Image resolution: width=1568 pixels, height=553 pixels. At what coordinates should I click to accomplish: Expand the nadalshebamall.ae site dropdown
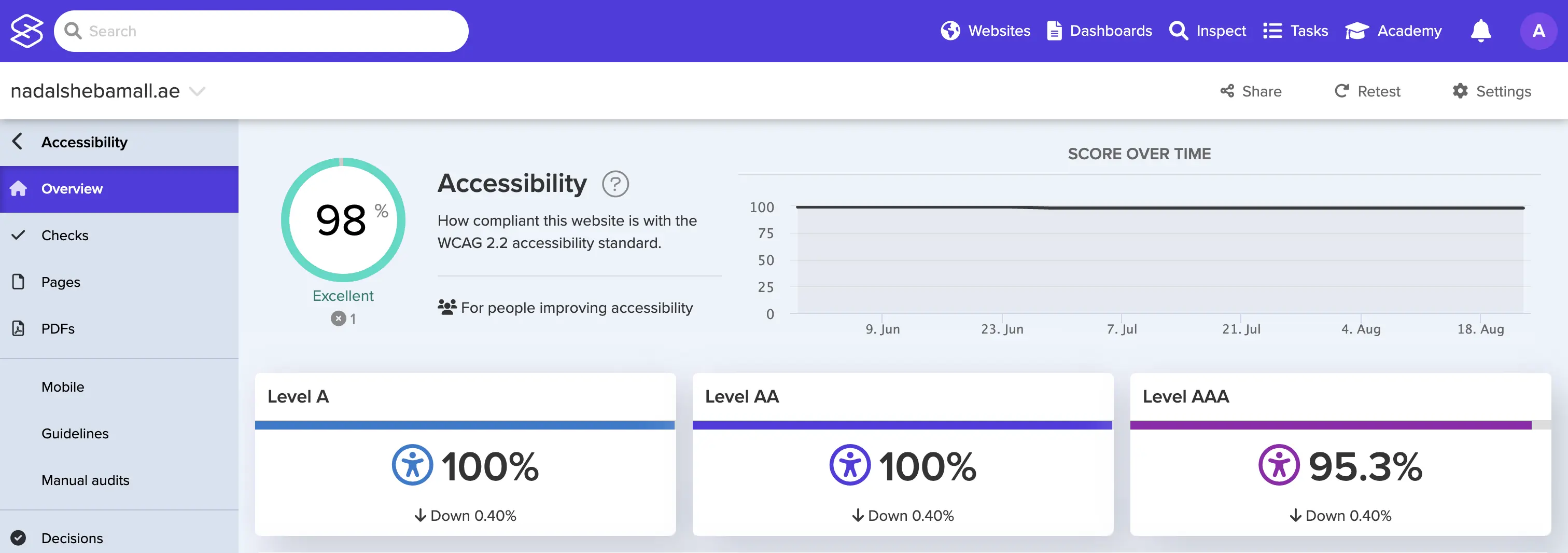tap(197, 91)
